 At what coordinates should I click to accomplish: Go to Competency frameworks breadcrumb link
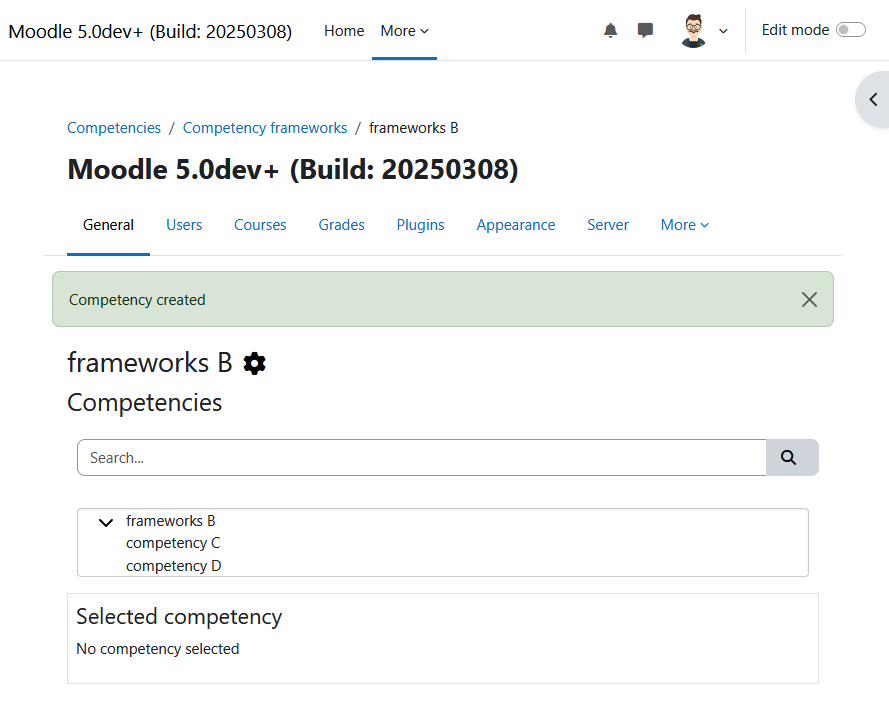[x=265, y=128]
